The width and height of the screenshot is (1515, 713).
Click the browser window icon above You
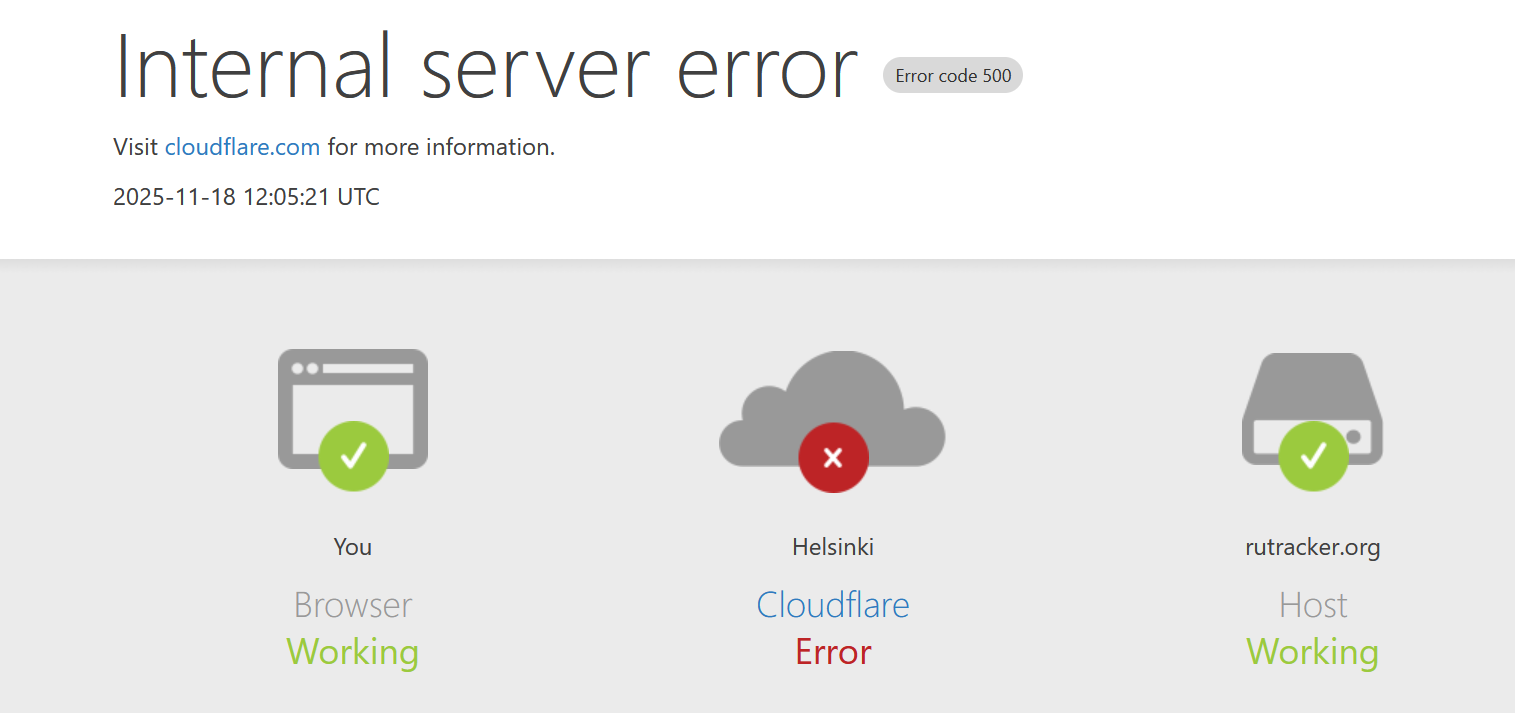(x=353, y=409)
